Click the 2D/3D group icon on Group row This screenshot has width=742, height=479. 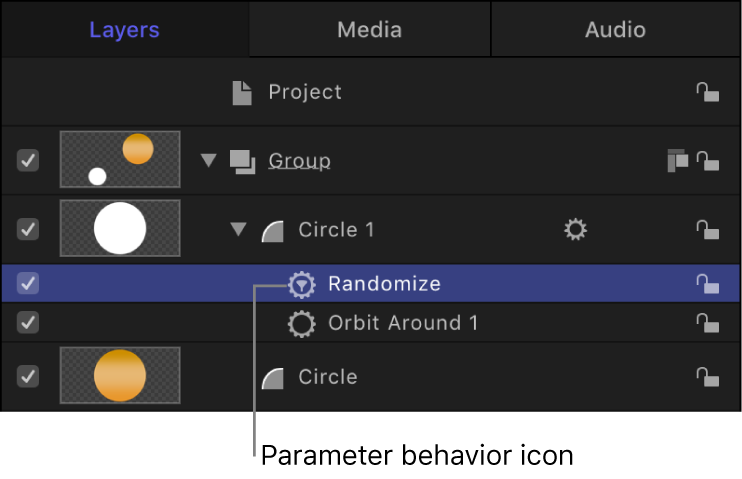tap(678, 160)
